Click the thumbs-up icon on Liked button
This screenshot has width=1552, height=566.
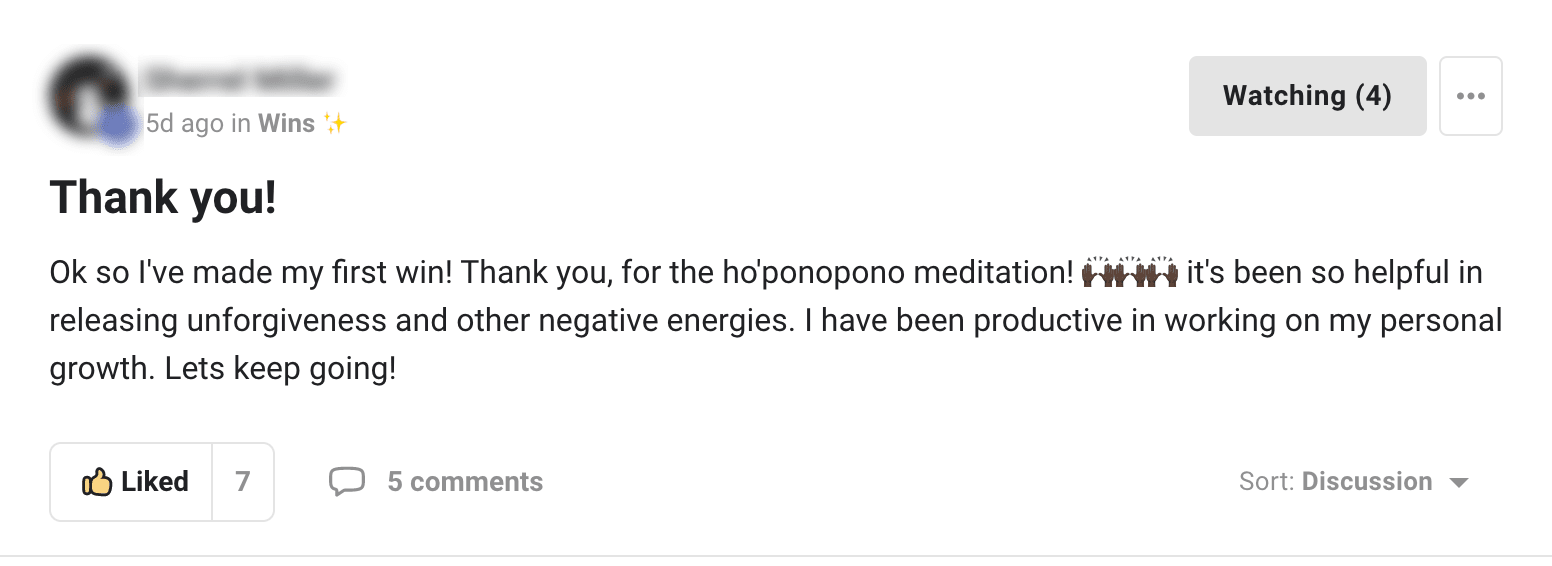click(96, 482)
